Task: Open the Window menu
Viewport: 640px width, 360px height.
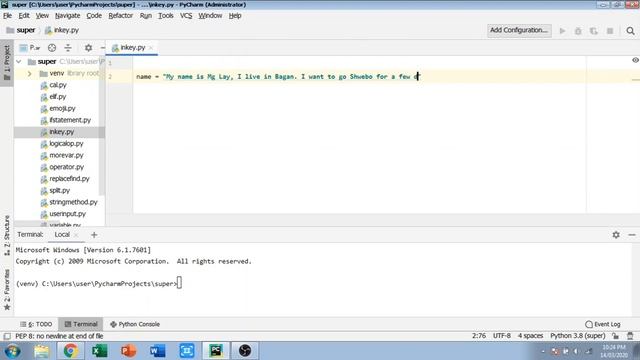Action: pos(210,16)
